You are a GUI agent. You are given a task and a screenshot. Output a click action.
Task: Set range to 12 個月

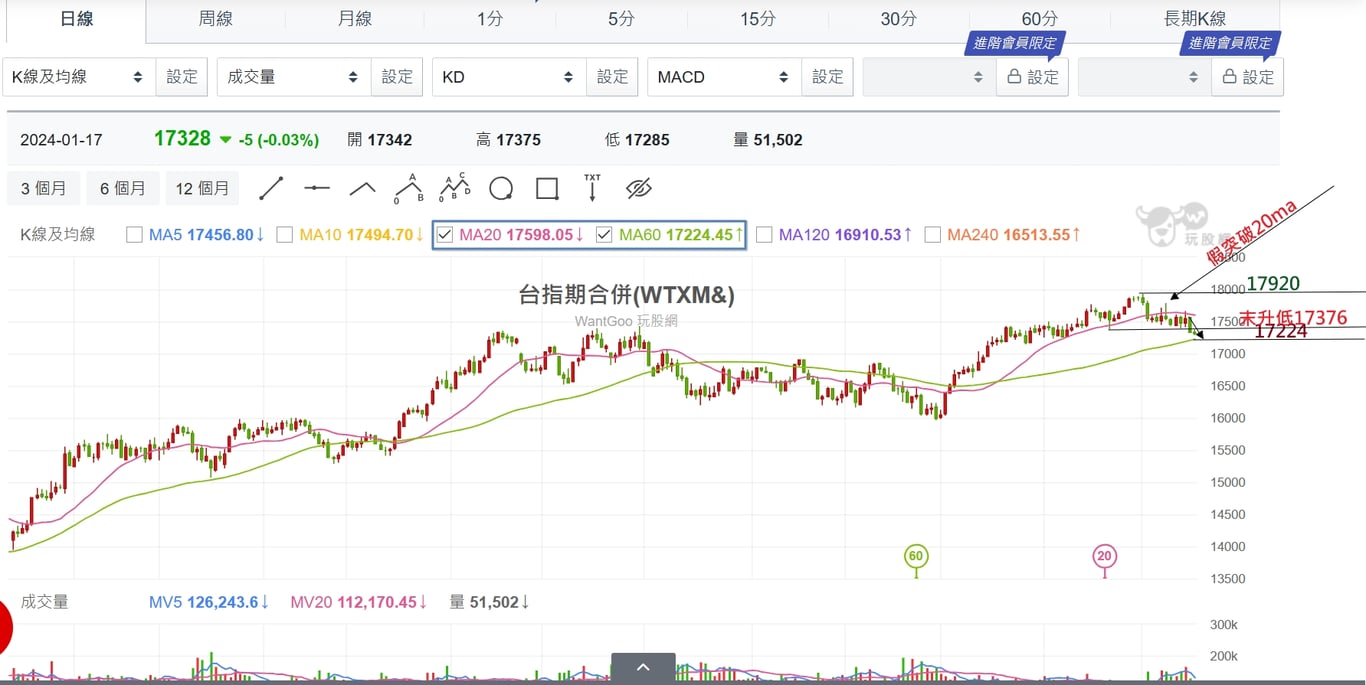pos(202,188)
